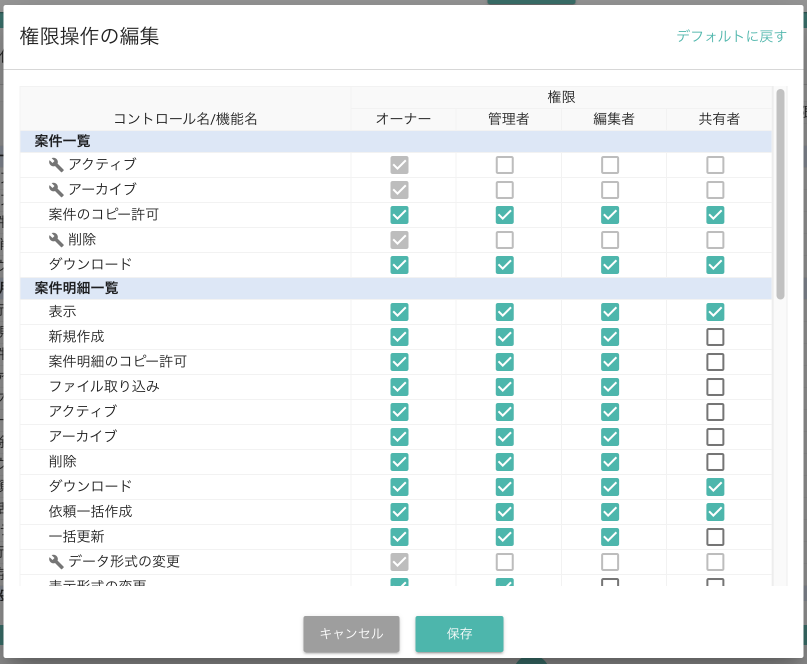The image size is (807, 664).
Task: Enable 新規作成 for 共有者
Action: (715, 337)
